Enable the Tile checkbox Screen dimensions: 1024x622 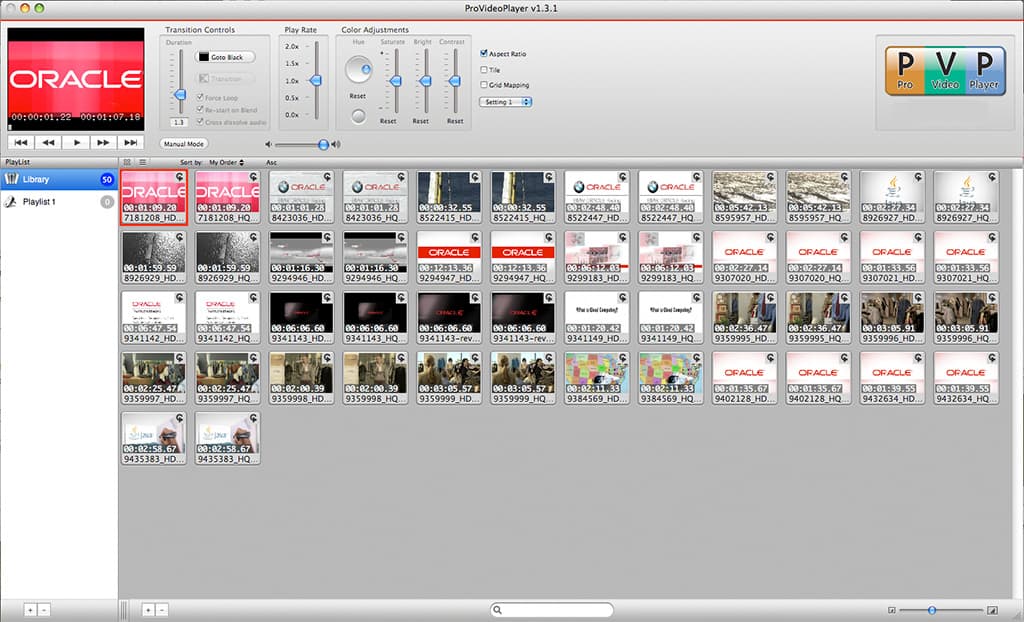point(484,69)
